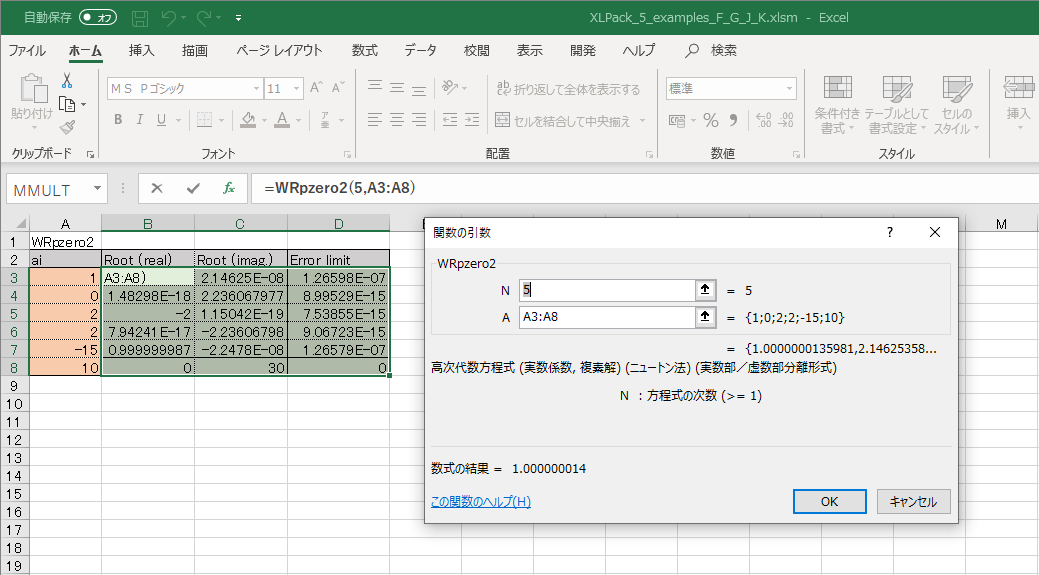Click the Undo arrow icon
The width and height of the screenshot is (1039, 575).
170,18
